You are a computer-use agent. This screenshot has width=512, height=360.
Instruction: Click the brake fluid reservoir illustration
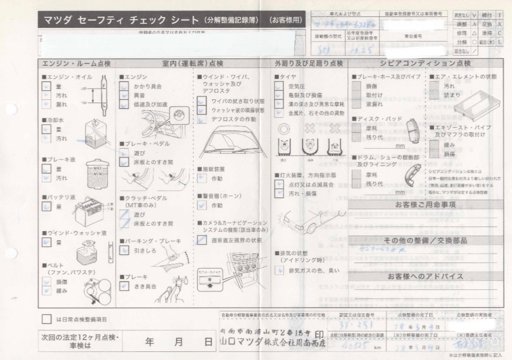(98, 173)
